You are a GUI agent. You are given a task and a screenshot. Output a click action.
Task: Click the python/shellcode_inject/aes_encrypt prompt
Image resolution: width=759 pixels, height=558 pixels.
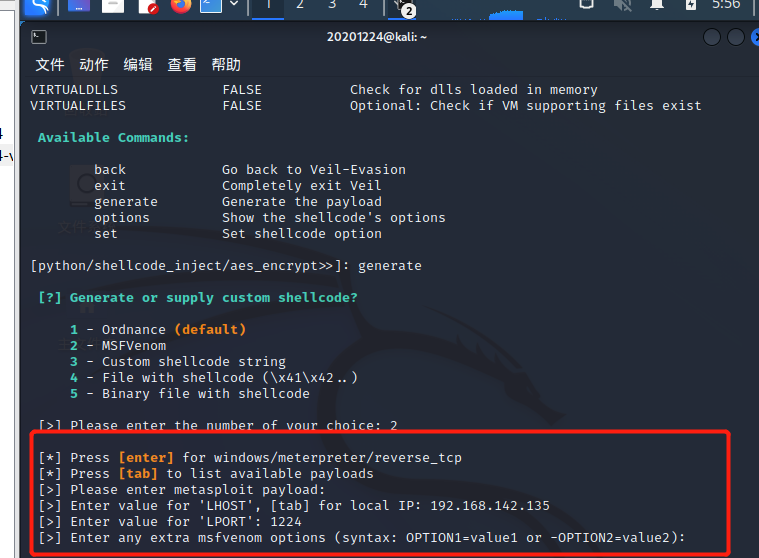(x=189, y=266)
